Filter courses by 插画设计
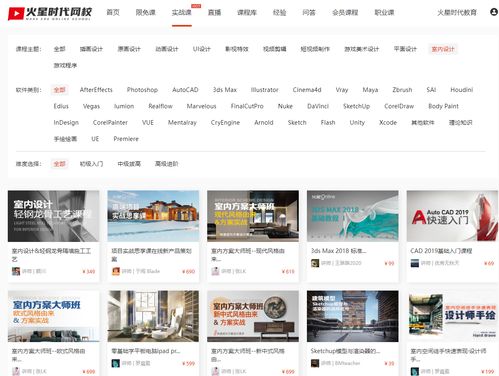Screen dimensions: 499x376 (91, 49)
